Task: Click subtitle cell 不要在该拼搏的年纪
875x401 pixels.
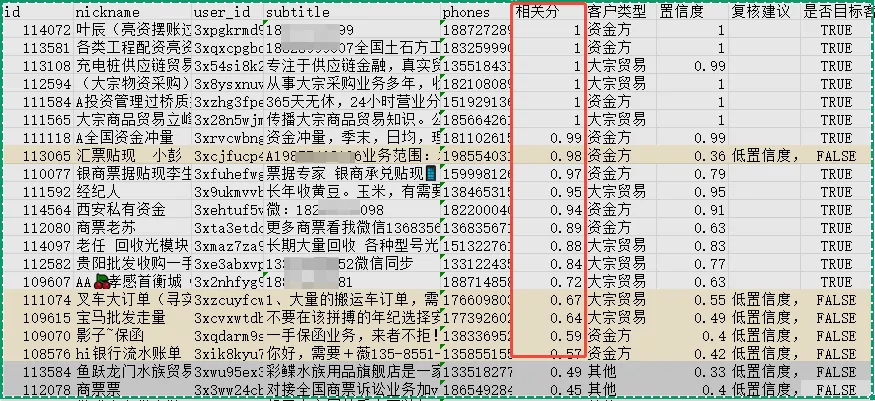Action: coord(352,317)
